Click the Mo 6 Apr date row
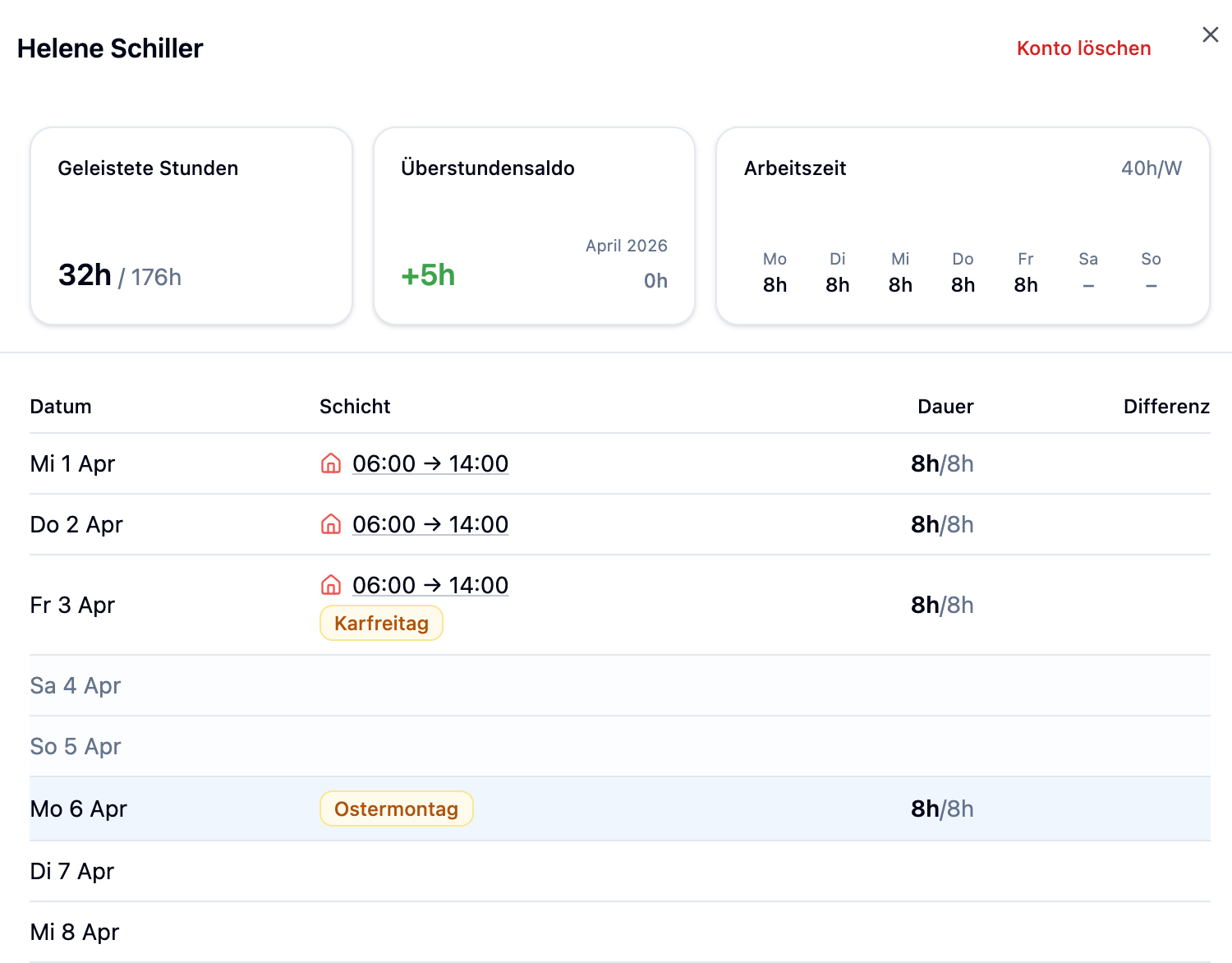 coord(79,809)
